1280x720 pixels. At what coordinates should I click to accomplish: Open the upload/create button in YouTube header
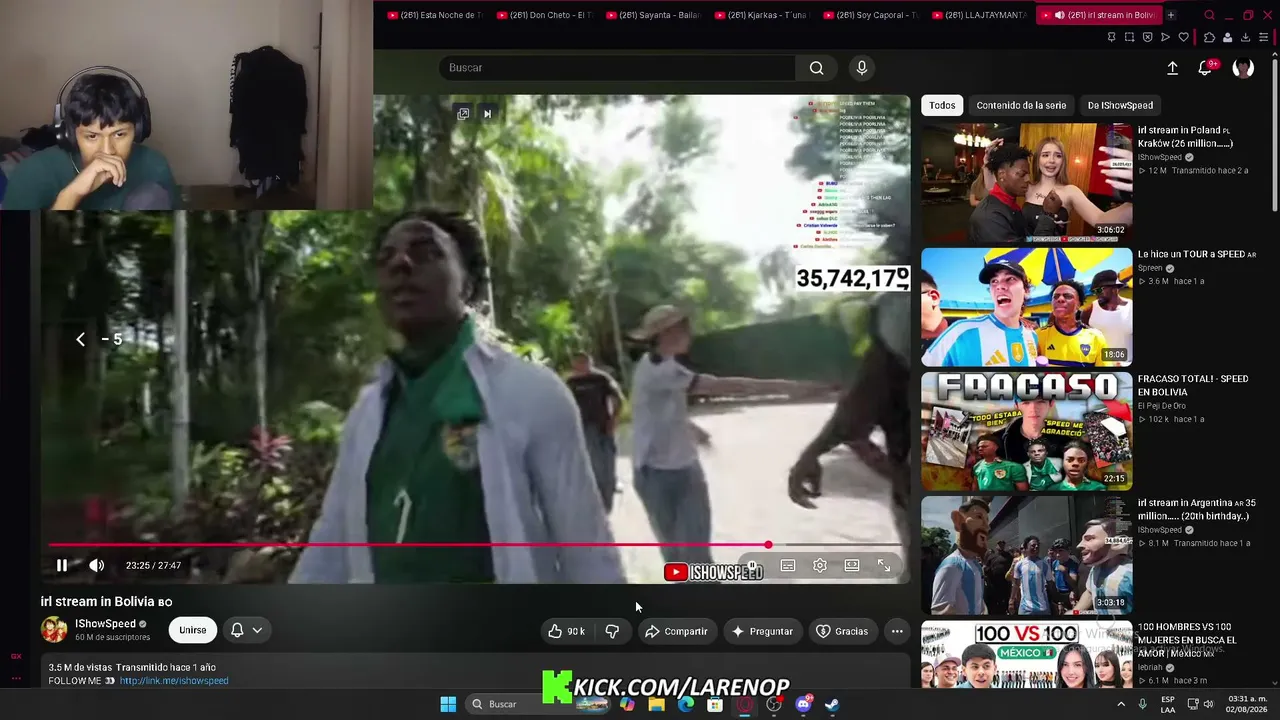[x=1172, y=68]
